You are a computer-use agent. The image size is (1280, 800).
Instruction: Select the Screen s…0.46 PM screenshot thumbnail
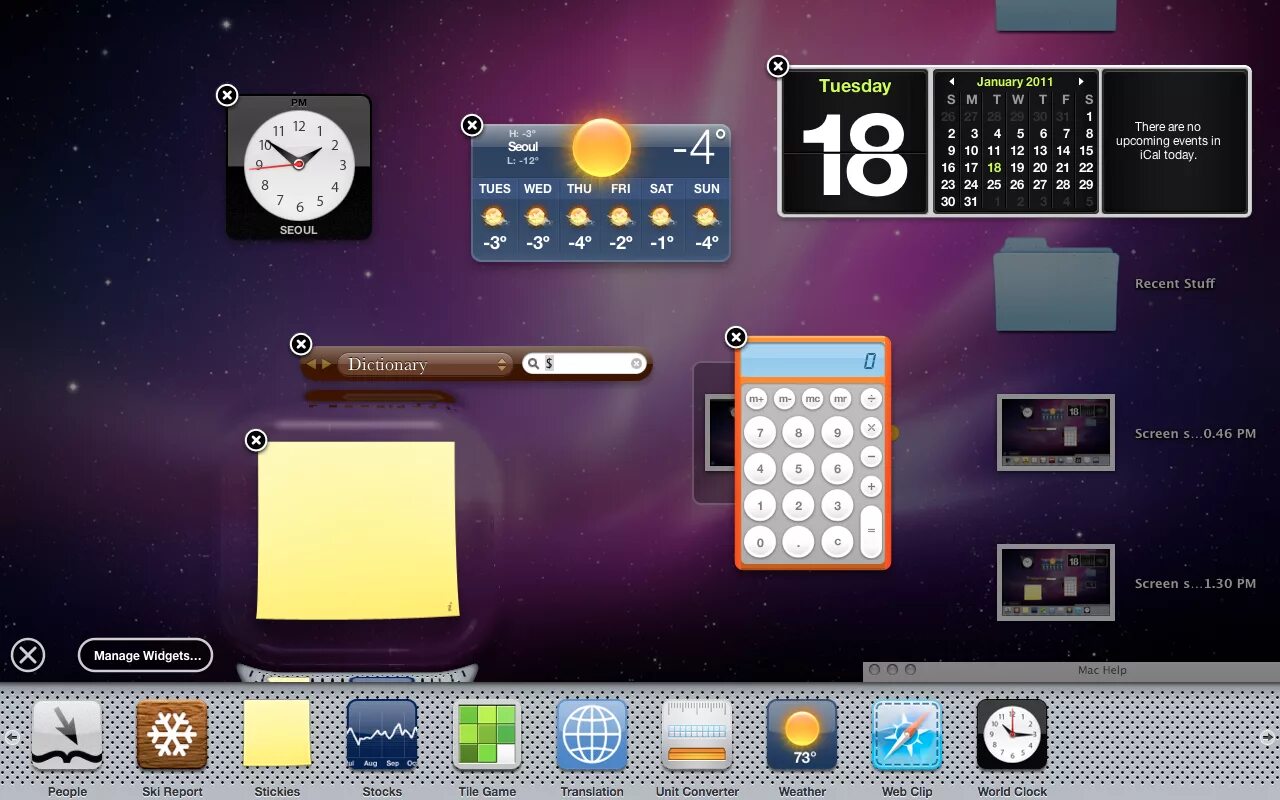[1056, 432]
